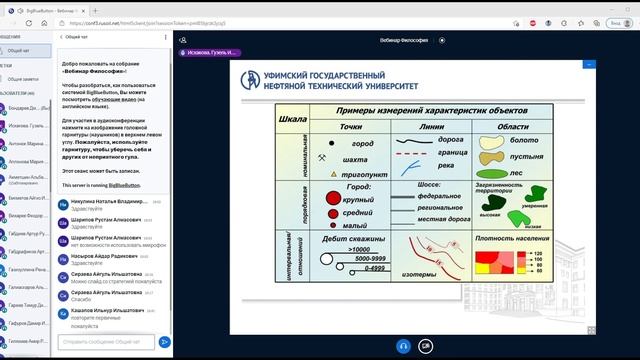This screenshot has width=640, height=360.
Task: Click the Вебинар Философия title
Action: click(x=404, y=40)
